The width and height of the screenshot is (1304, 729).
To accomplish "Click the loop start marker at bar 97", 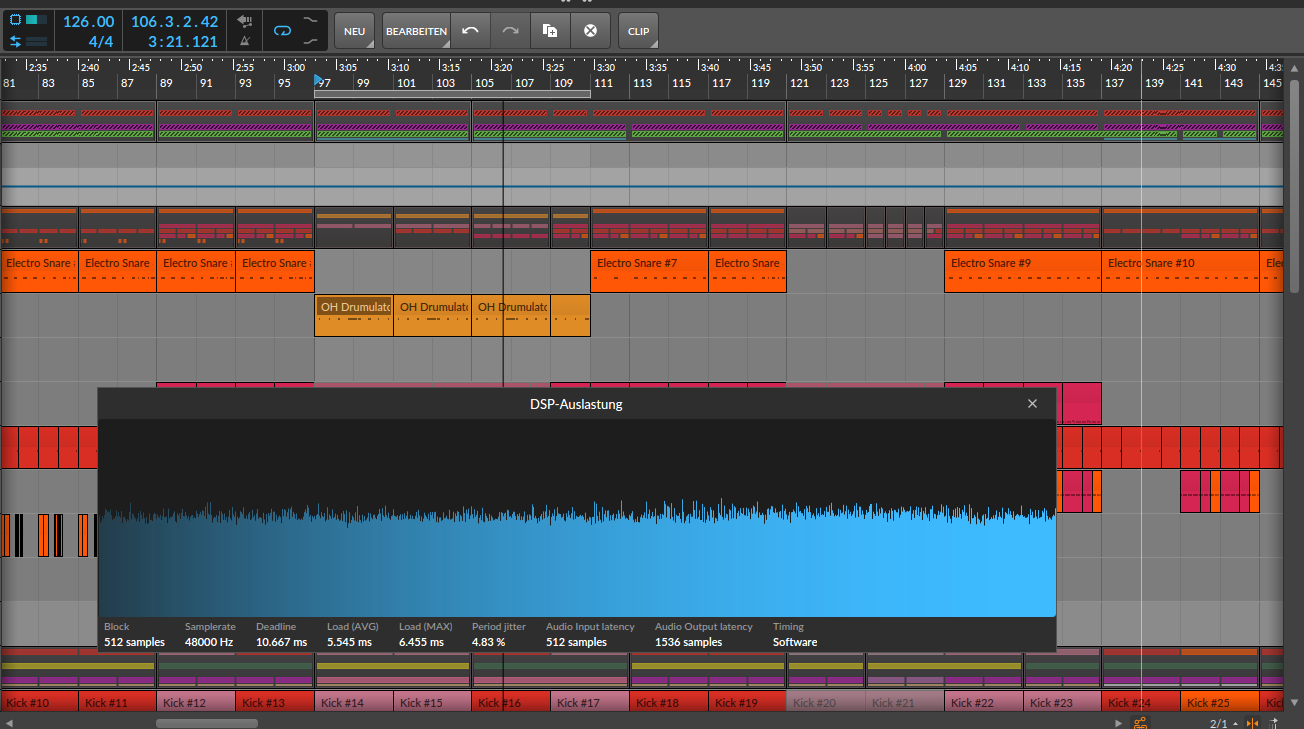I will [319, 79].
